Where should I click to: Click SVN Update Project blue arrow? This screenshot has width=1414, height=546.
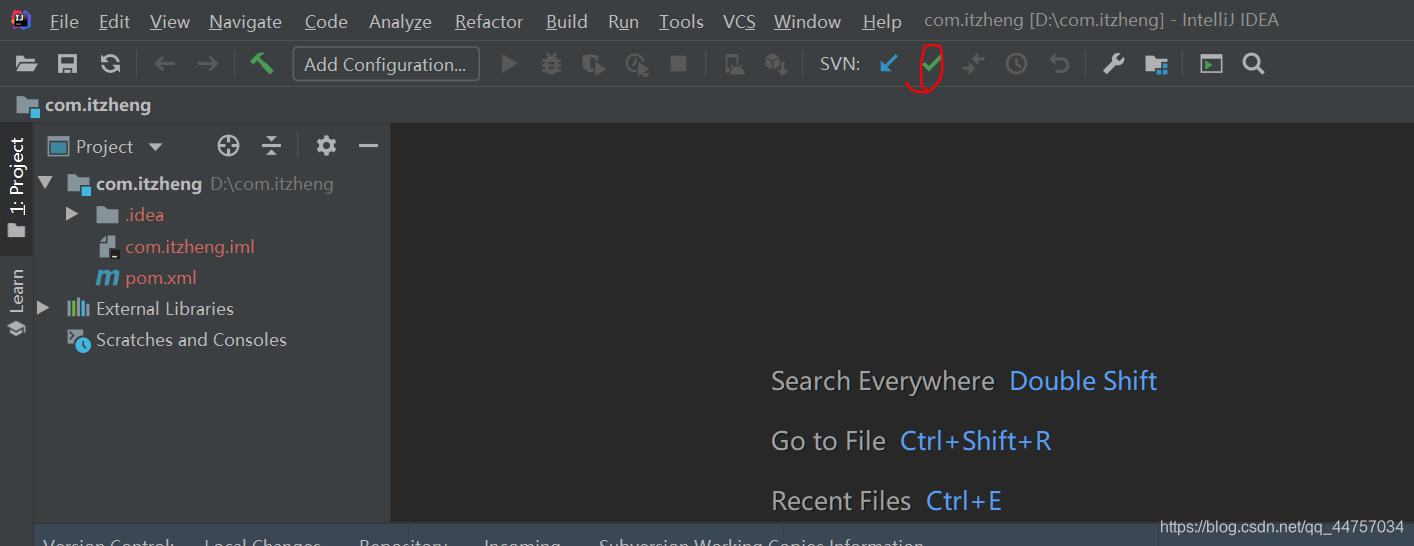point(889,64)
